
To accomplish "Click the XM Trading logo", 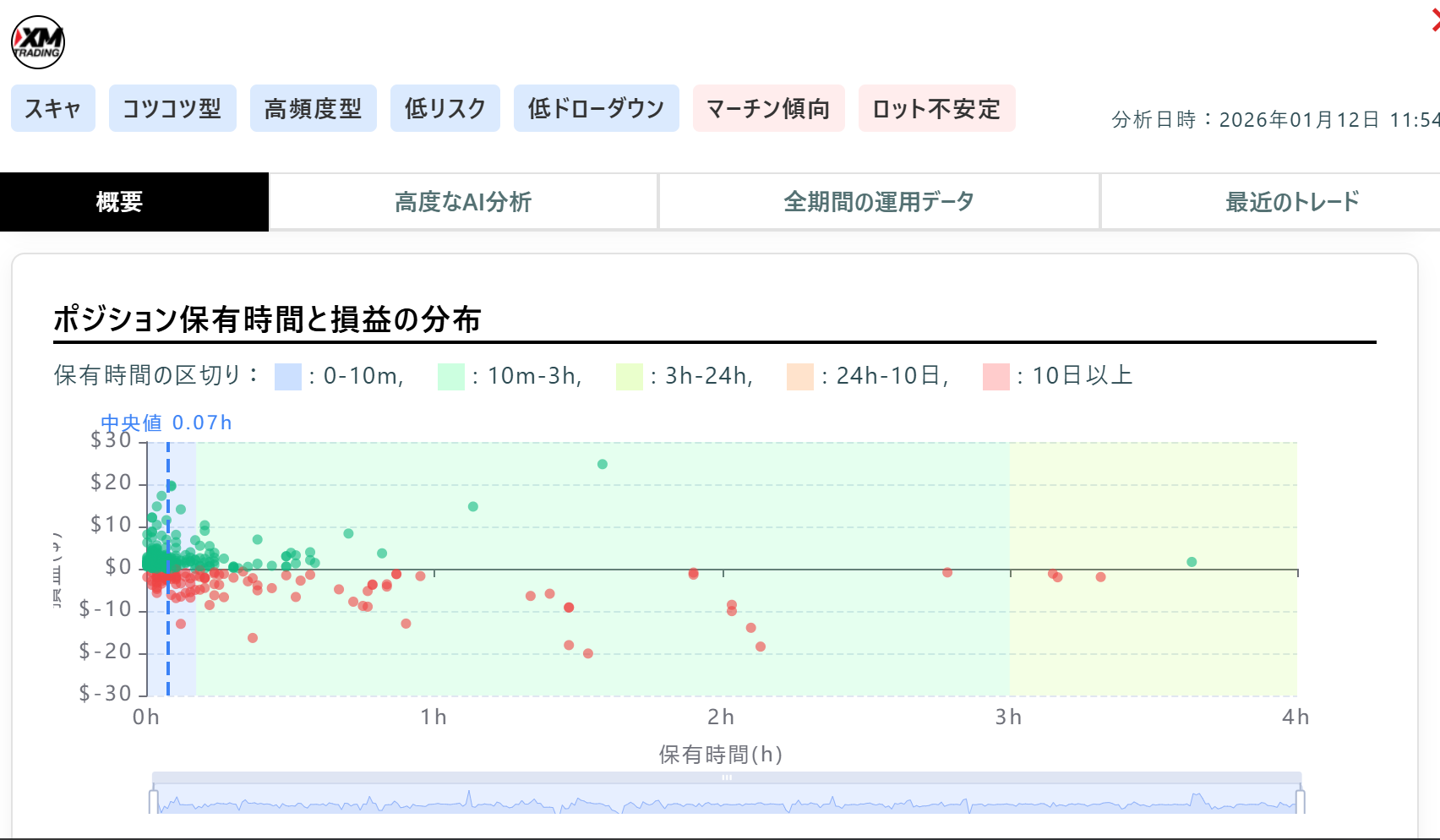I will [37, 41].
